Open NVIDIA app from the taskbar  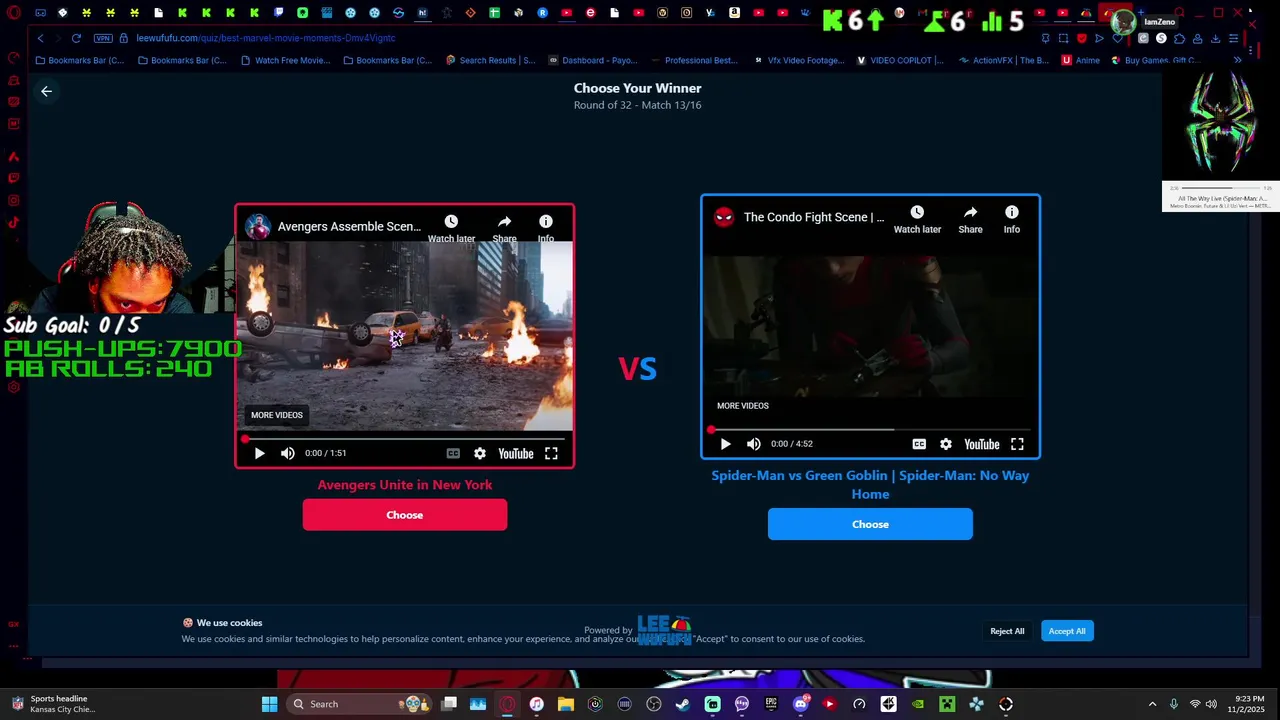(918, 704)
